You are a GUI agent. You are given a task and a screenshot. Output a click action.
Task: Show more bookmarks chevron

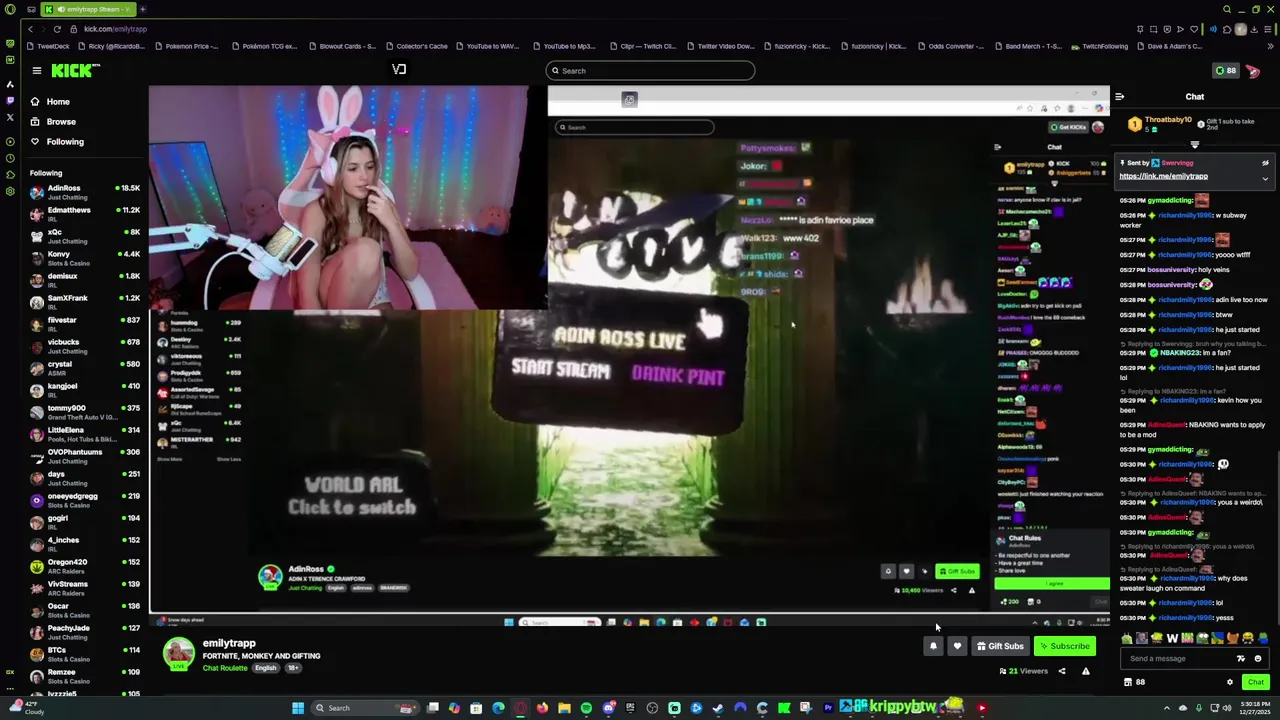(1271, 46)
